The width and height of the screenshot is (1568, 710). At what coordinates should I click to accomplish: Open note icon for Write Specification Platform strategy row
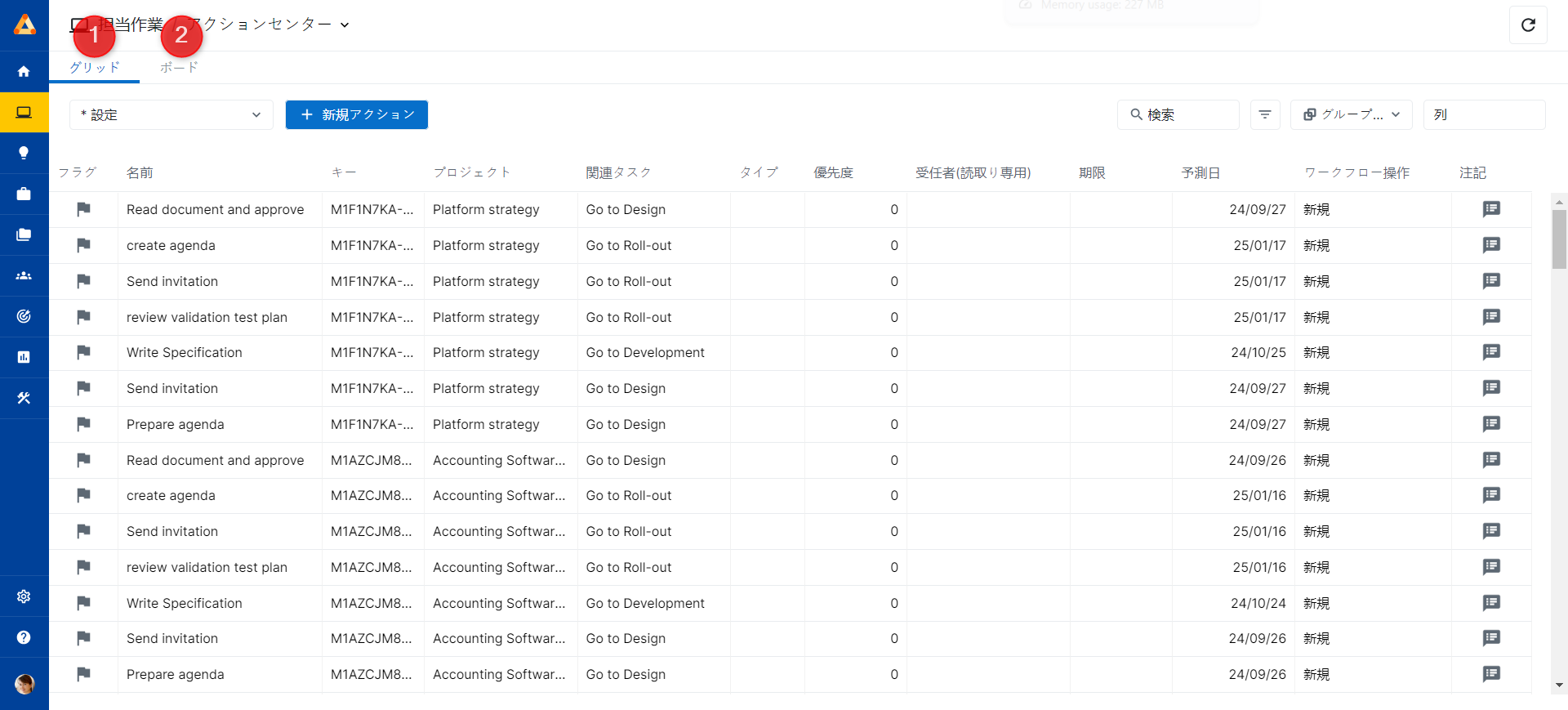click(x=1490, y=352)
